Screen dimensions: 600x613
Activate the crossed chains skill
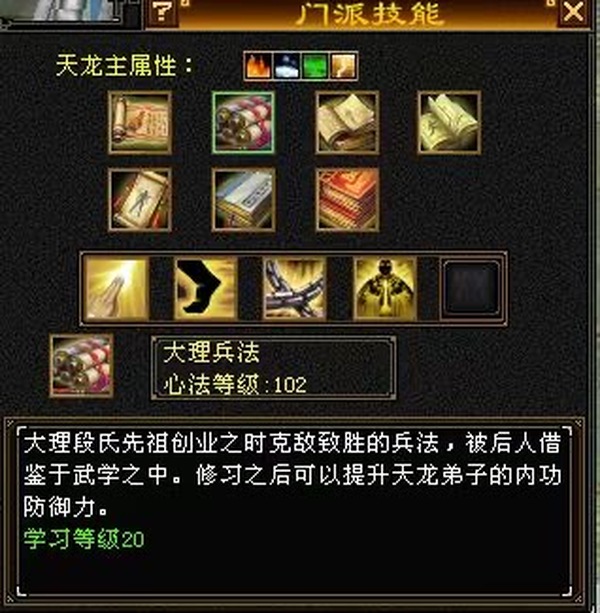(x=295, y=289)
